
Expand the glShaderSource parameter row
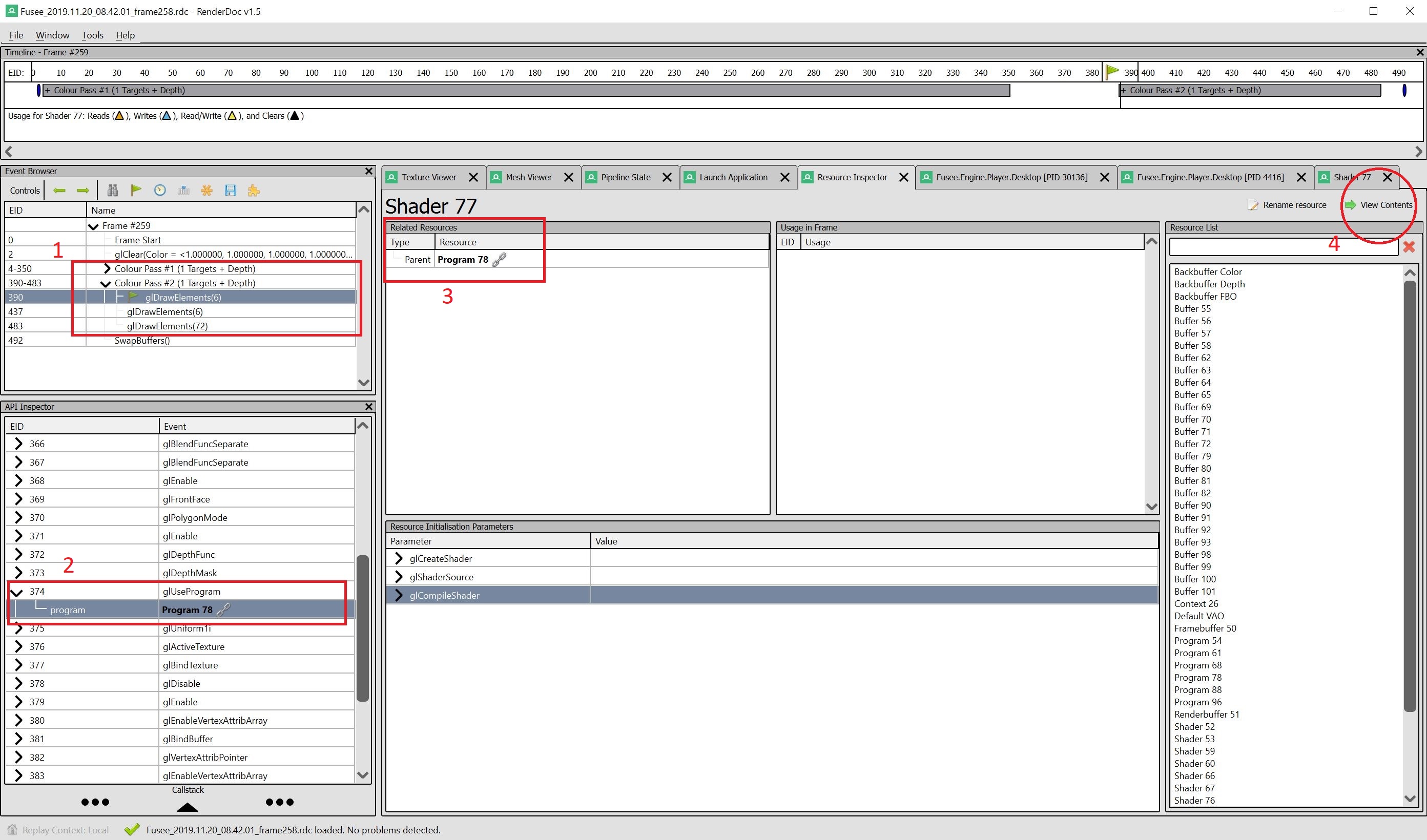click(398, 577)
